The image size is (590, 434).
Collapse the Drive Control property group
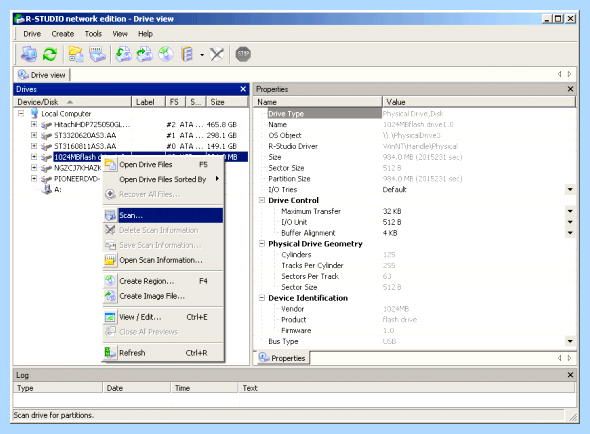(x=262, y=200)
